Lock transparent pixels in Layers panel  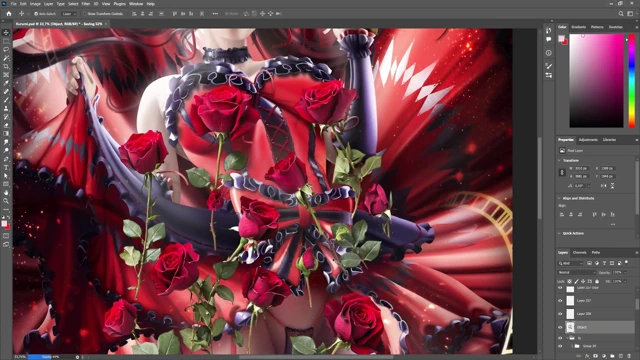coord(569,281)
